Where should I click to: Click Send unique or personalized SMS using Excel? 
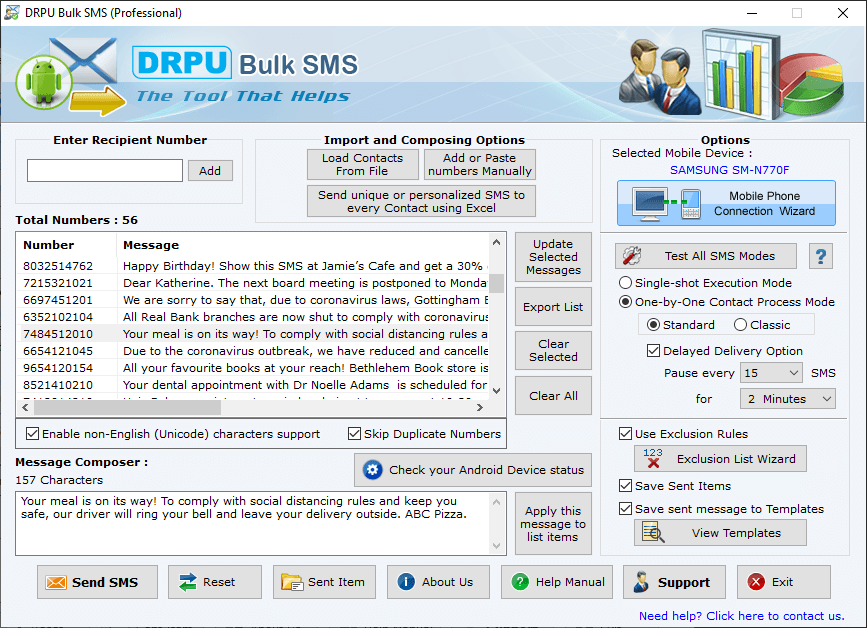[x=421, y=201]
